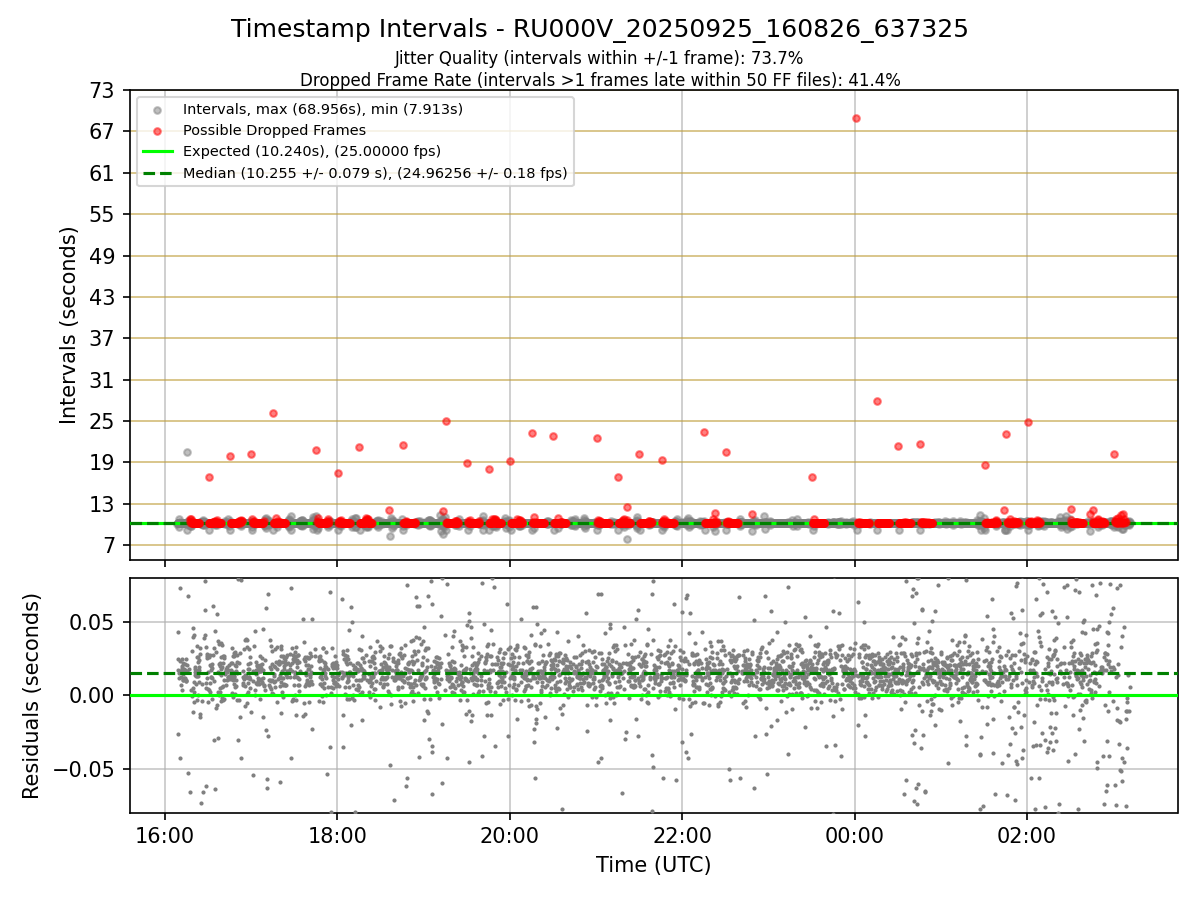1200x900 pixels.
Task: Click the '25' y-axis tick label
Action: (x=104, y=421)
